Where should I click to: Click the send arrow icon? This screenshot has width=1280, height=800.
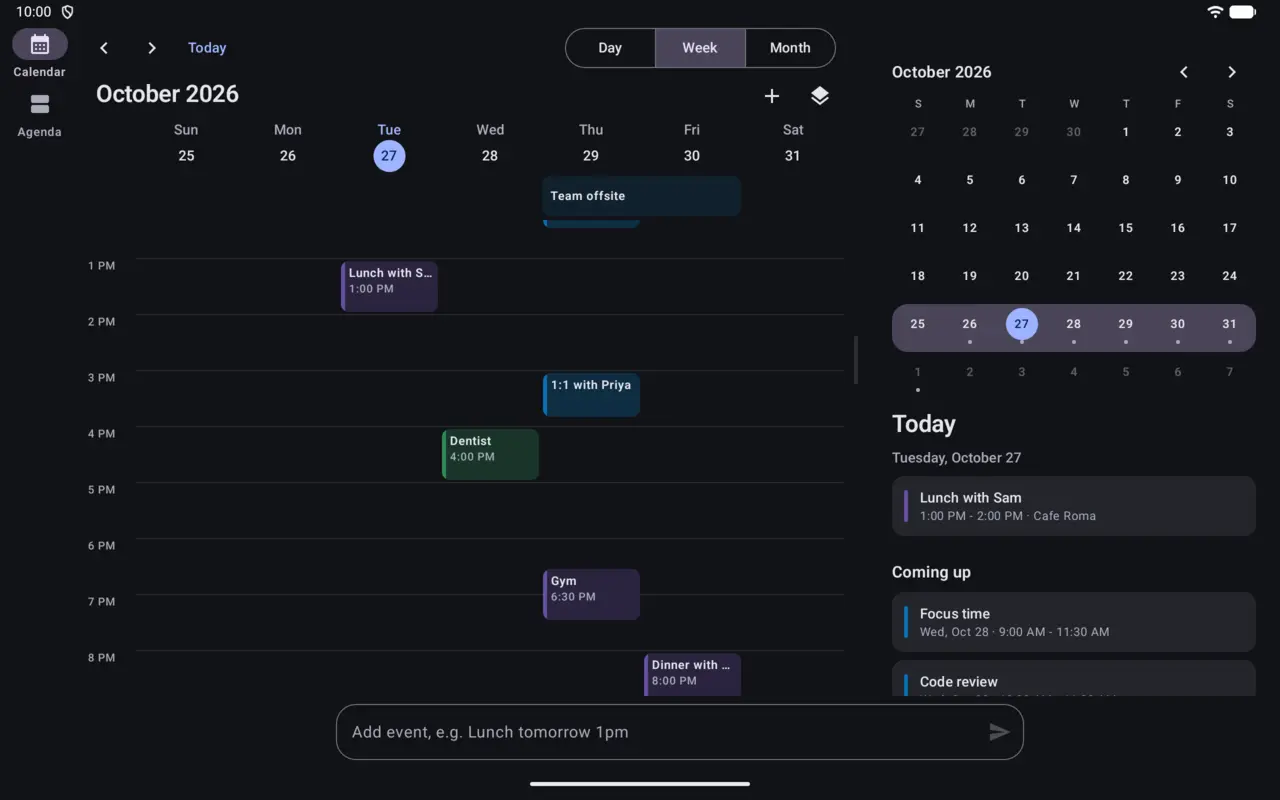(999, 732)
